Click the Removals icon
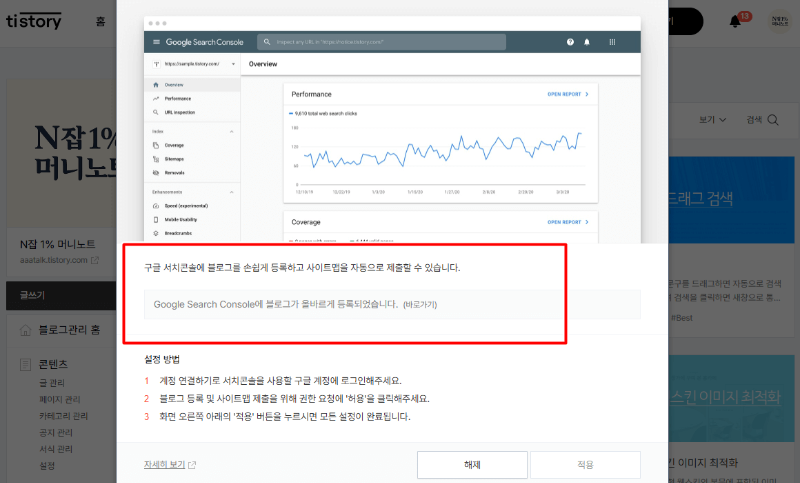Viewport: 800px width, 483px height. click(x=156, y=173)
